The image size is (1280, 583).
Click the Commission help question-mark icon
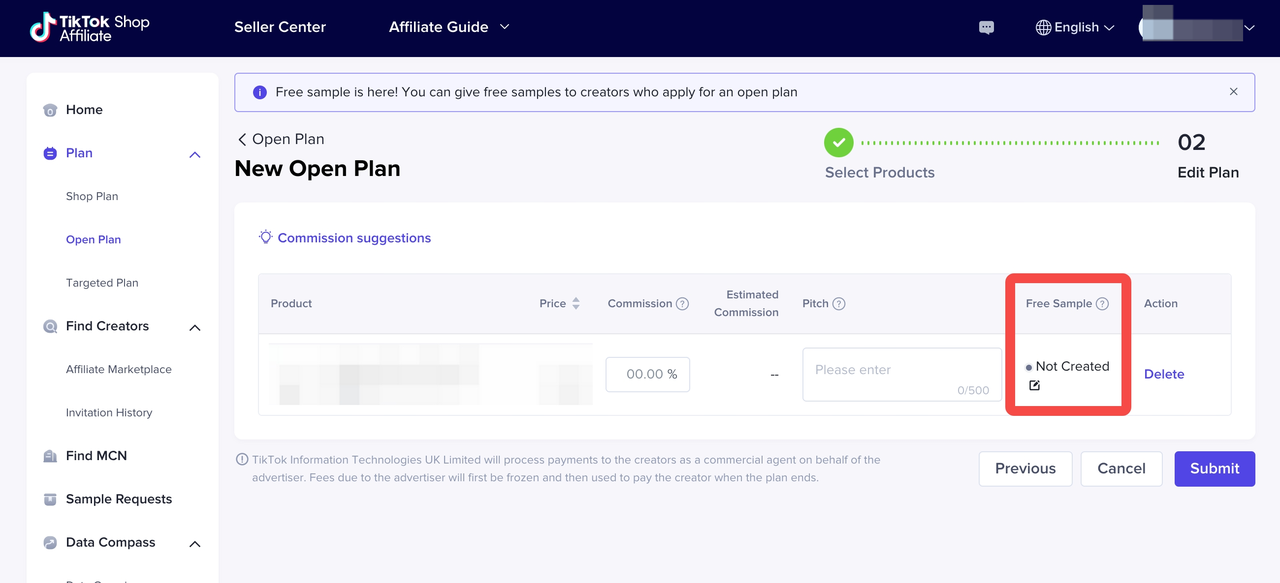pos(682,304)
